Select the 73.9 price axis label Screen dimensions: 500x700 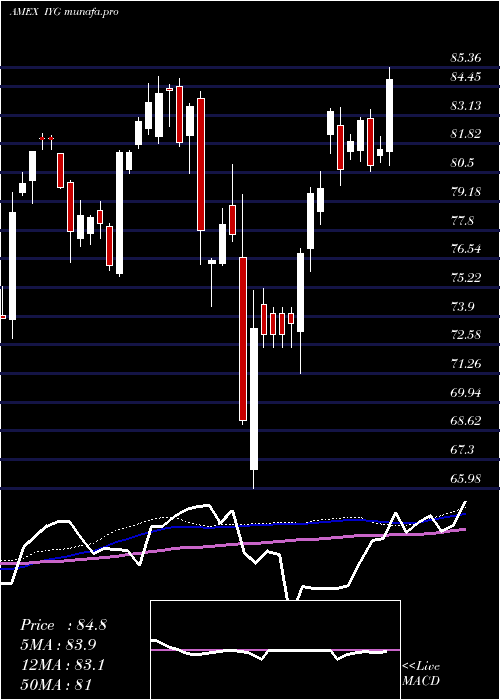pos(462,307)
